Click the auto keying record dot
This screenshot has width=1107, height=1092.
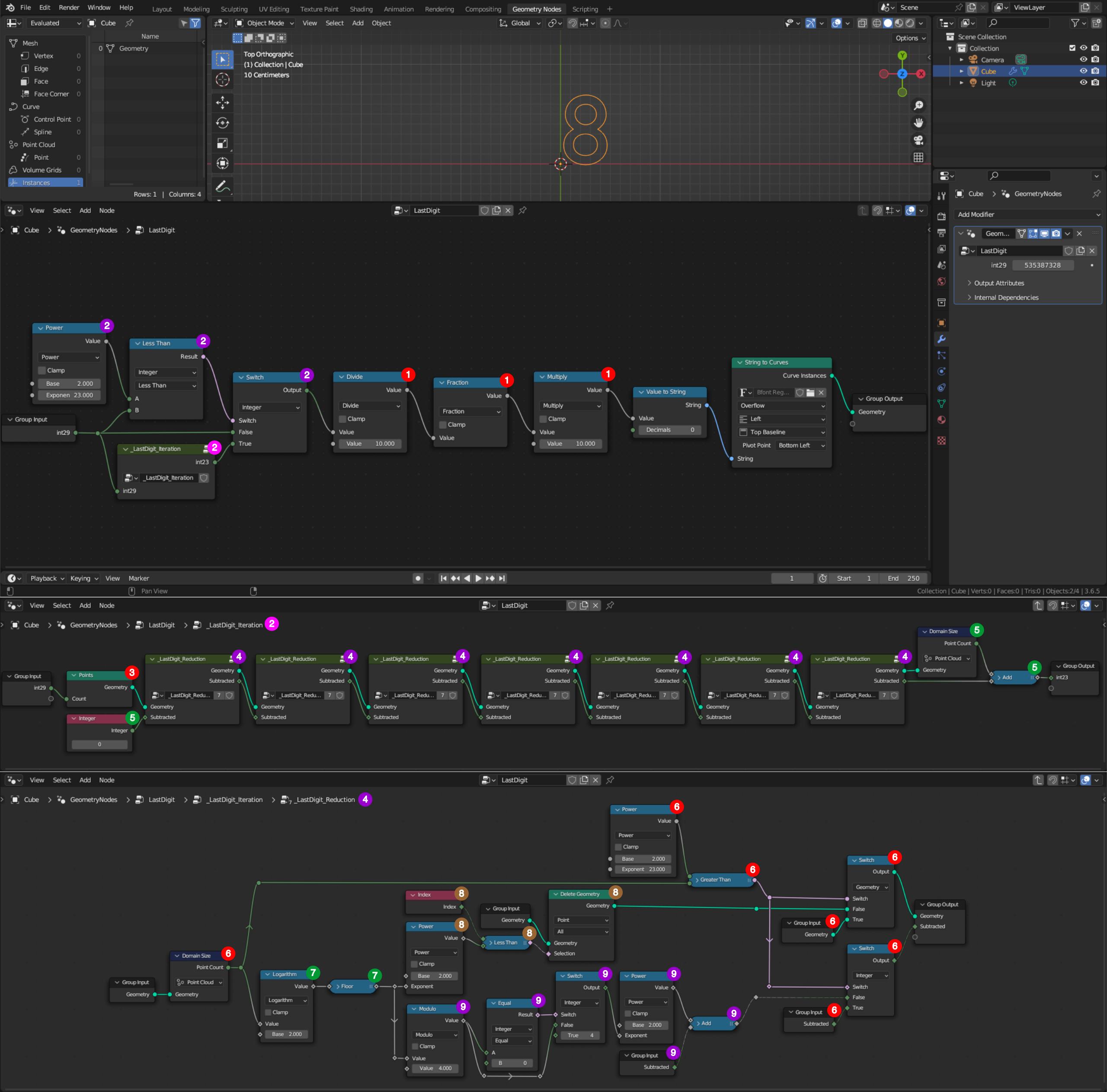pyautogui.click(x=418, y=578)
